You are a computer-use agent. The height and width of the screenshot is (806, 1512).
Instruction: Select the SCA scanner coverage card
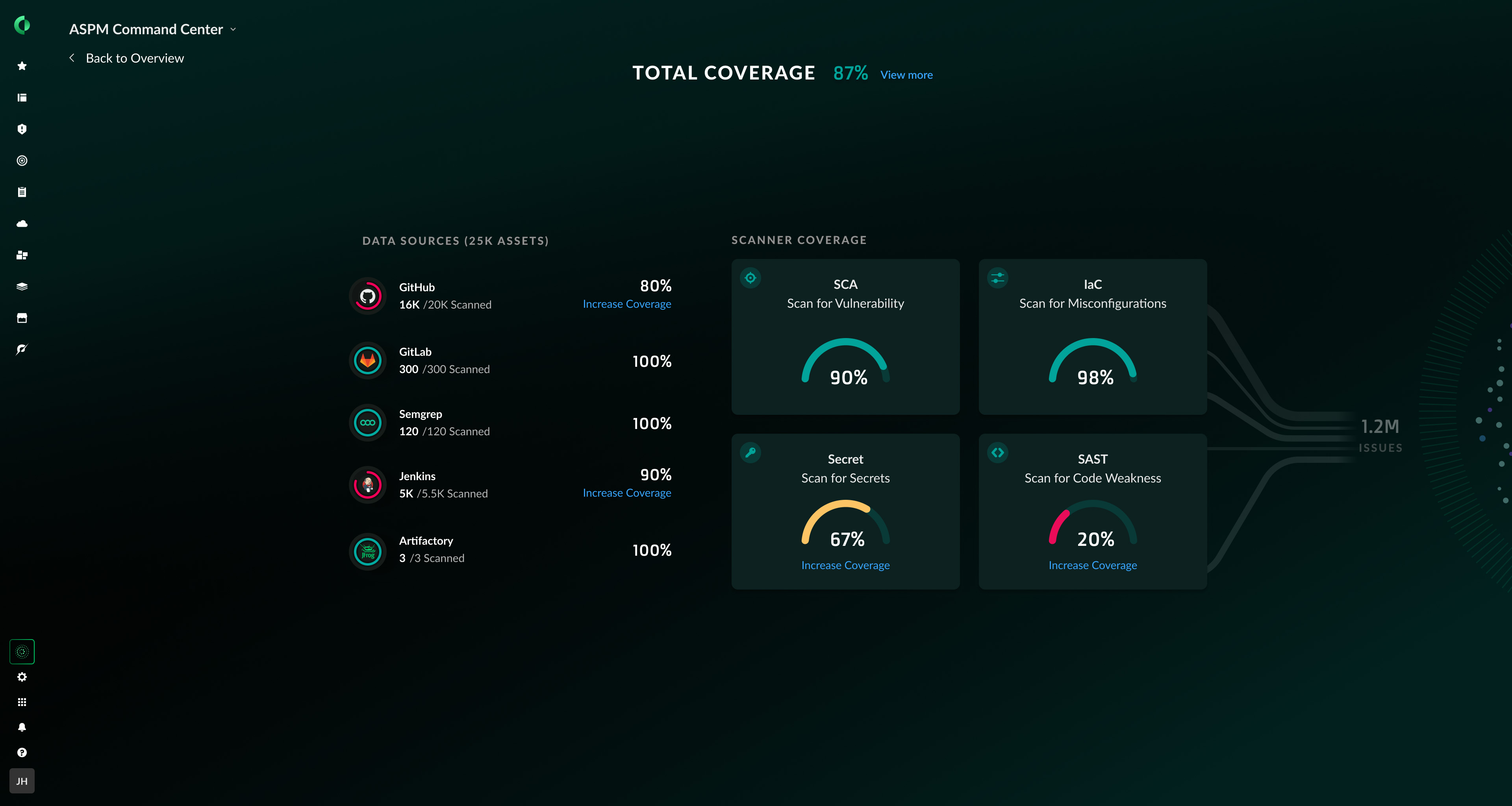(x=845, y=337)
